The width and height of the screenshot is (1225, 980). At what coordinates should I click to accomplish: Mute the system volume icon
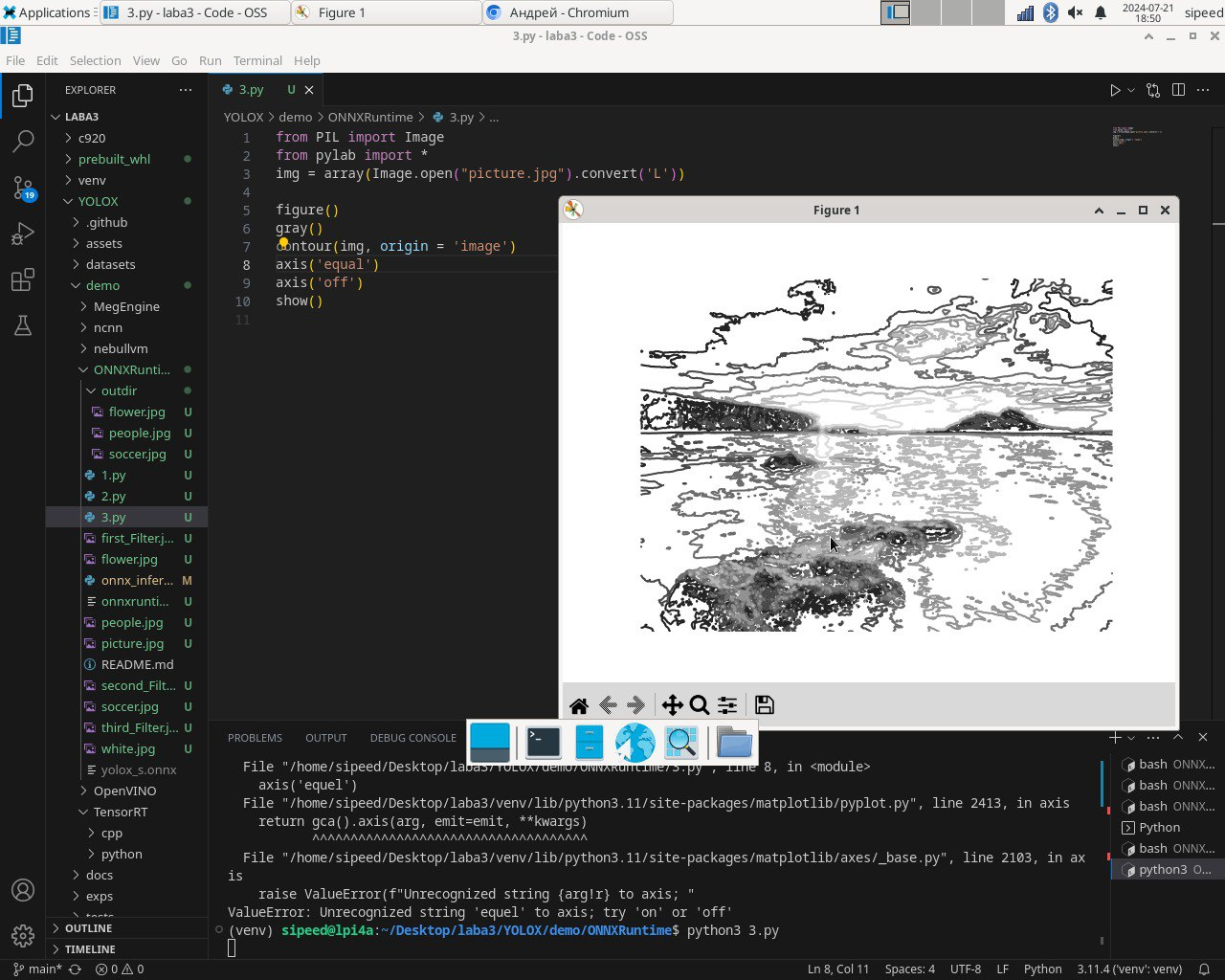(1075, 12)
